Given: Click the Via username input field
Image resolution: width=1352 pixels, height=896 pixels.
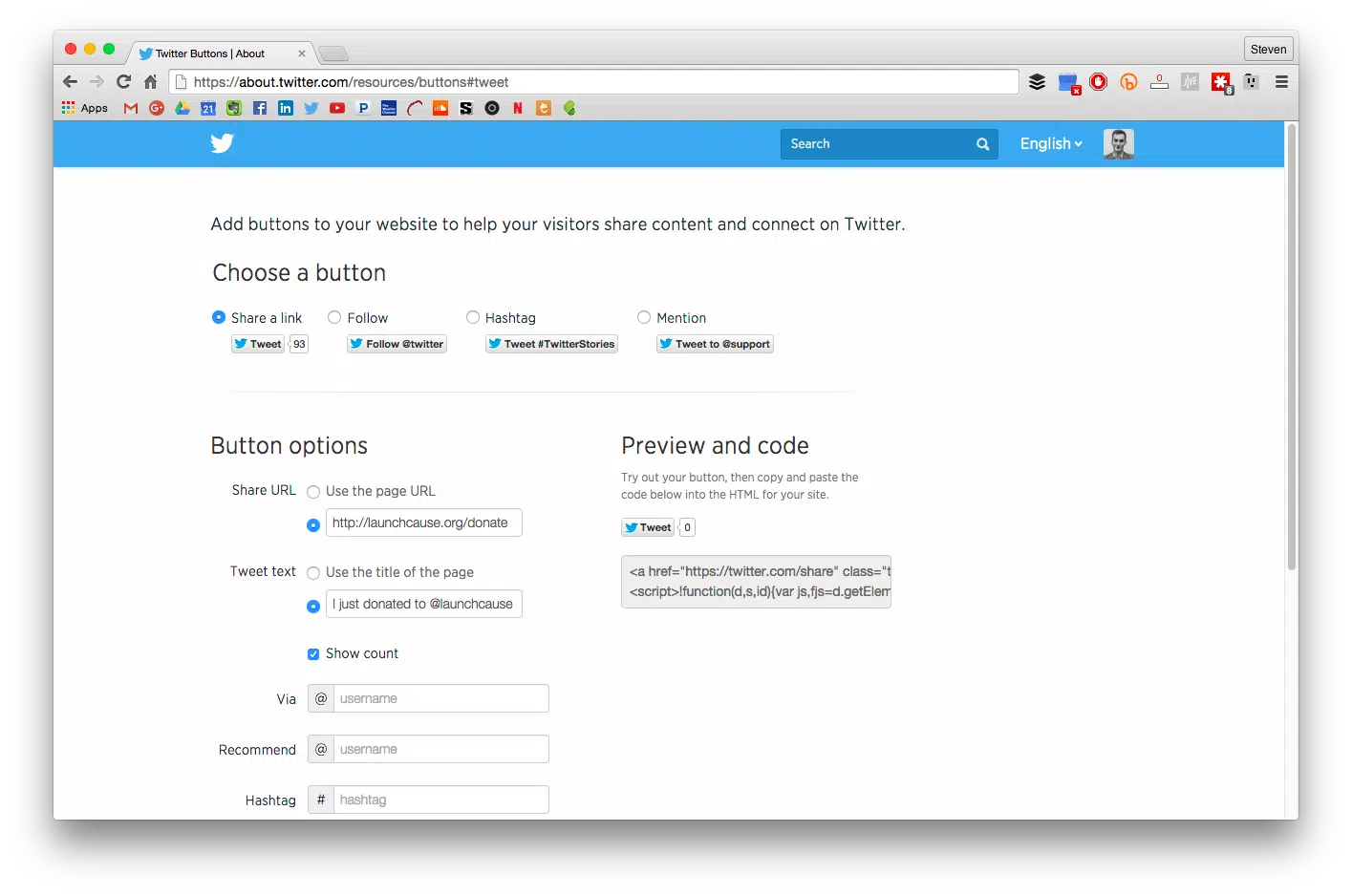Looking at the screenshot, I should point(440,698).
